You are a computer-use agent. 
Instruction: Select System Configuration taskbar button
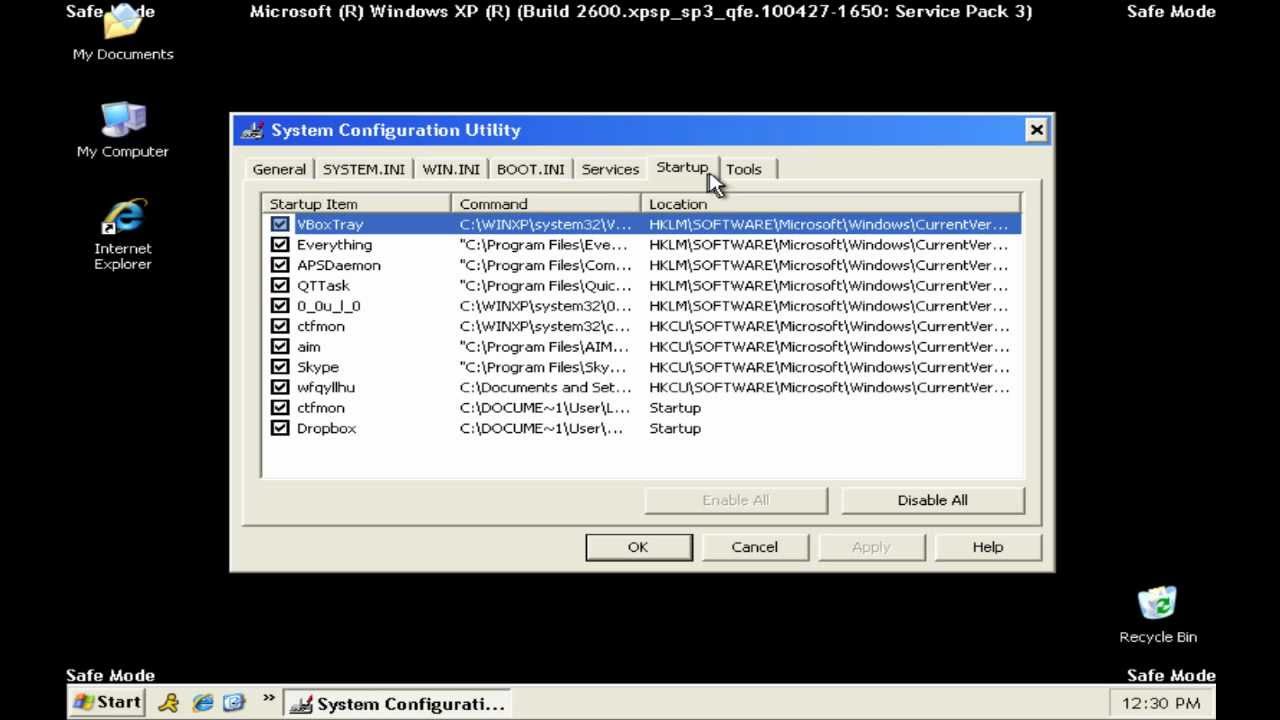(x=397, y=704)
